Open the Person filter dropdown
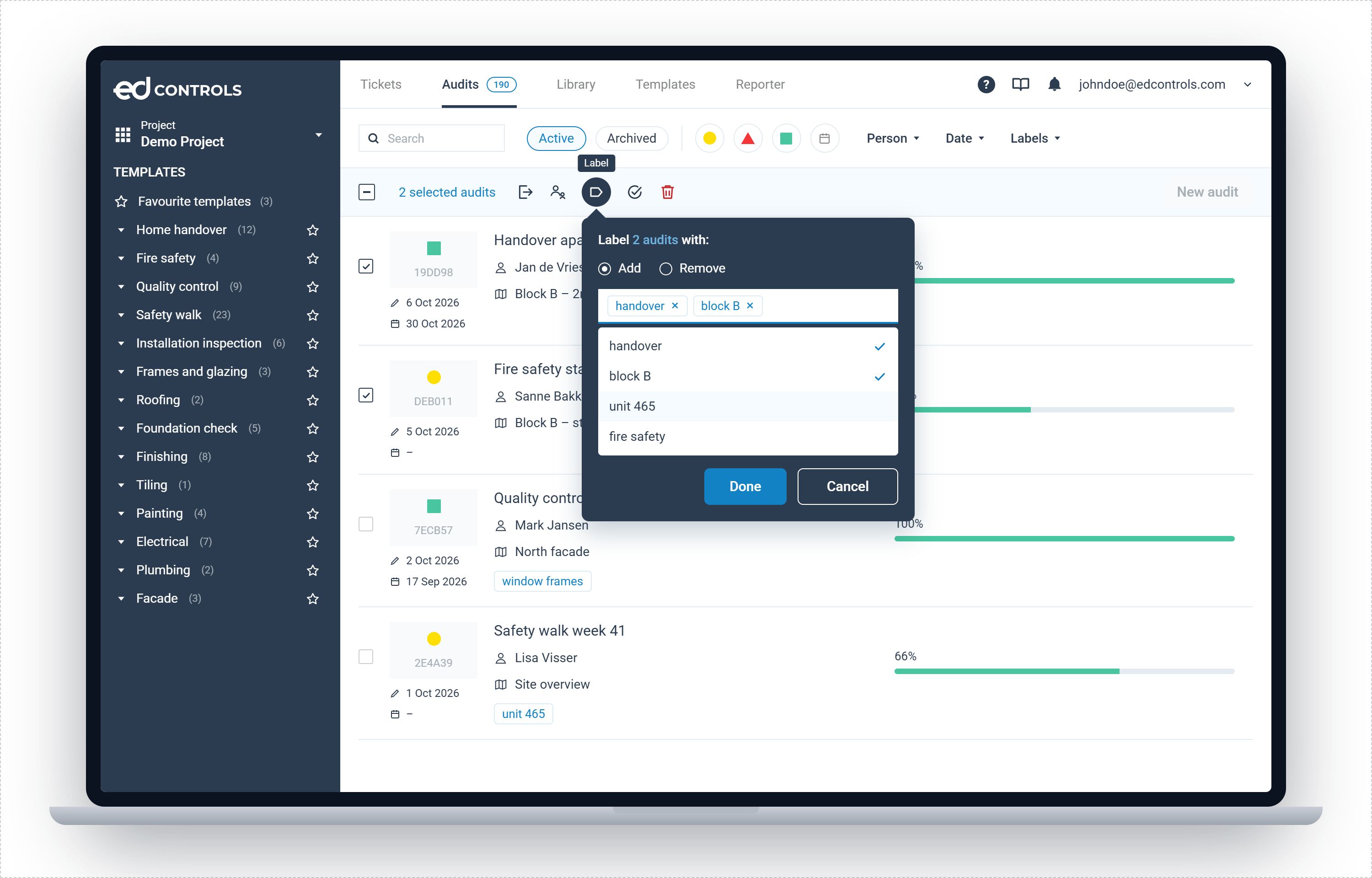The height and width of the screenshot is (878, 1372). point(893,139)
